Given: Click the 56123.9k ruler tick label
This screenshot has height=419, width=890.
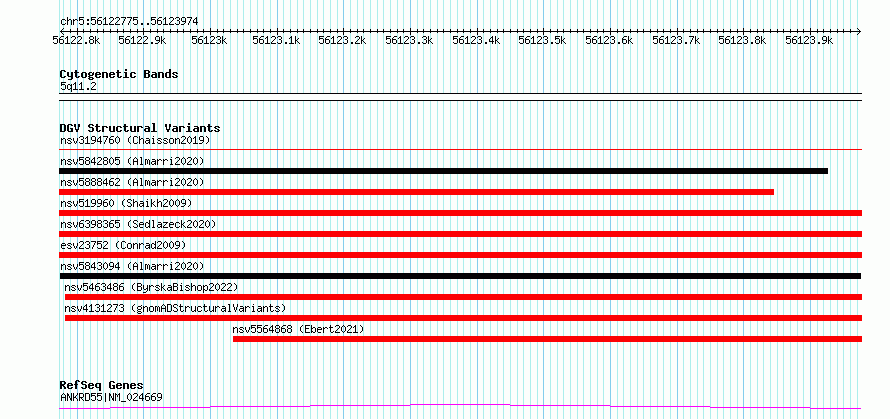Looking at the screenshot, I should [809, 40].
